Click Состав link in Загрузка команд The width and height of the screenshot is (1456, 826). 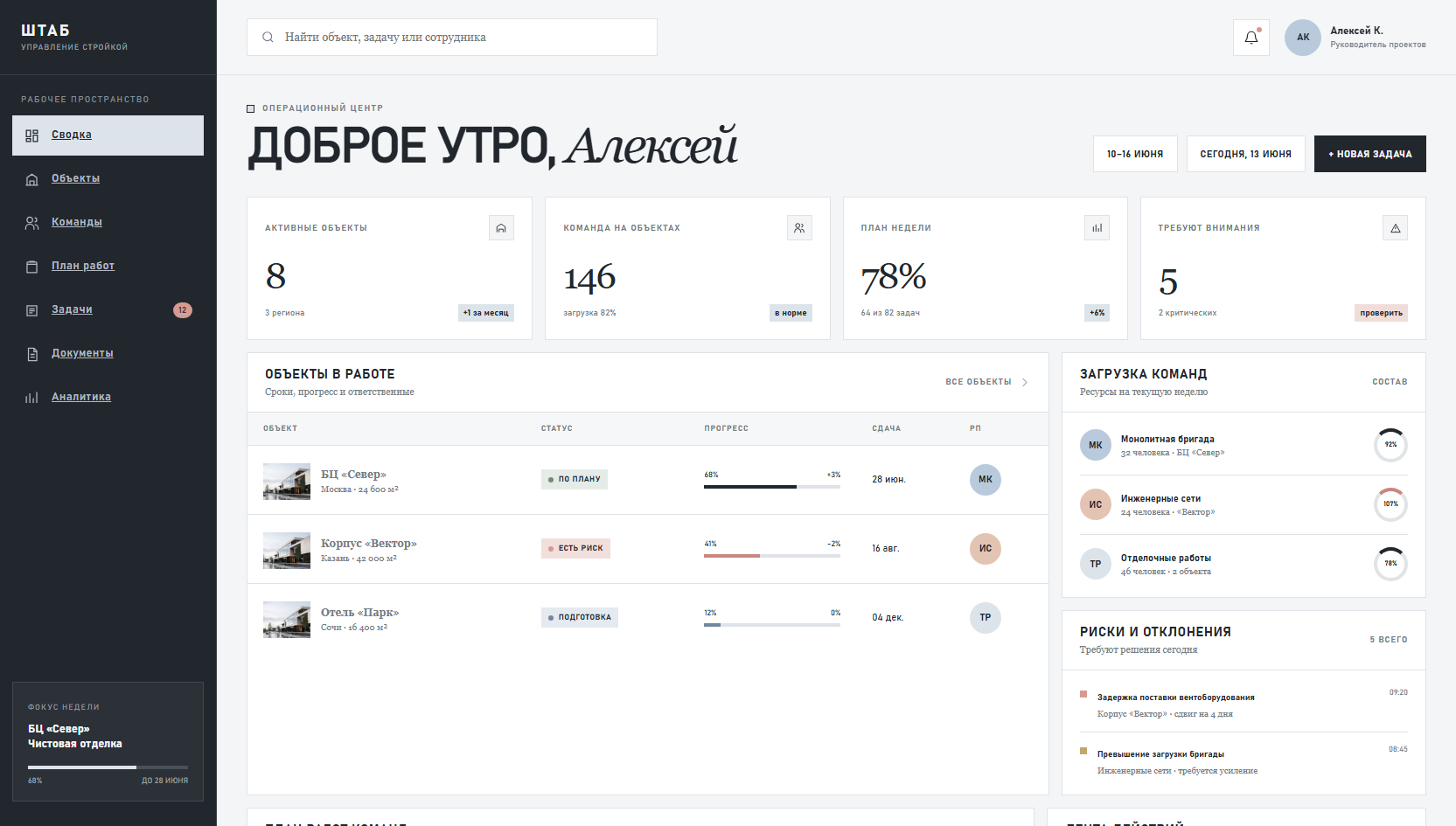pos(1390,382)
